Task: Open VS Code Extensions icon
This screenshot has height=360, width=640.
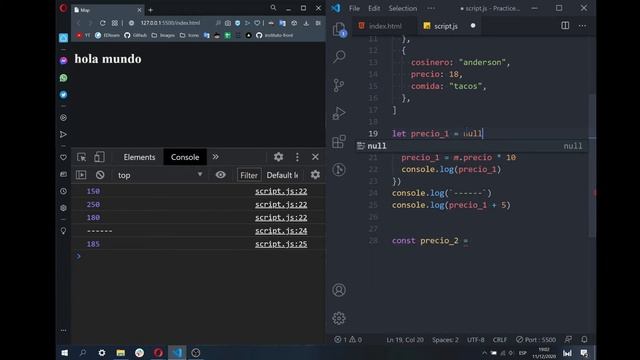Action: click(x=339, y=141)
